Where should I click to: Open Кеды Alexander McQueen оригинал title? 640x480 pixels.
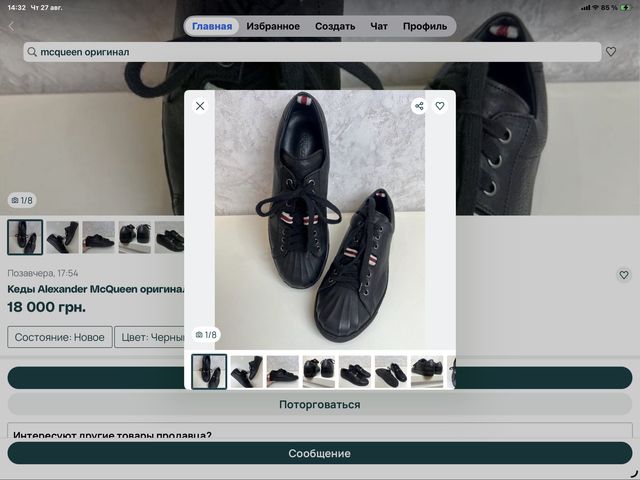(x=96, y=289)
